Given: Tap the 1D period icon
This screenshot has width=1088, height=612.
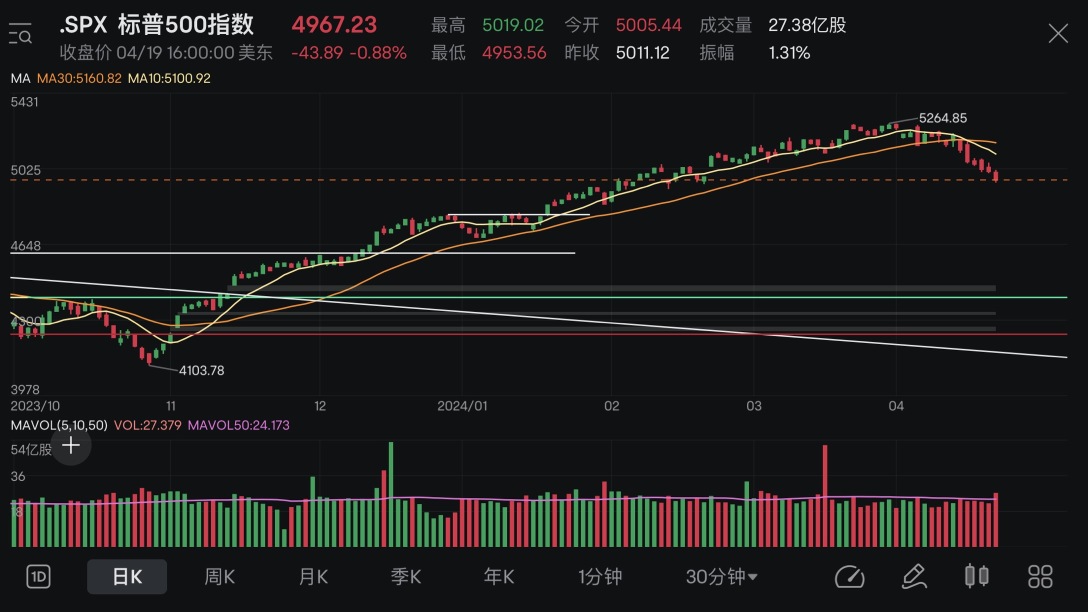Looking at the screenshot, I should click(38, 577).
